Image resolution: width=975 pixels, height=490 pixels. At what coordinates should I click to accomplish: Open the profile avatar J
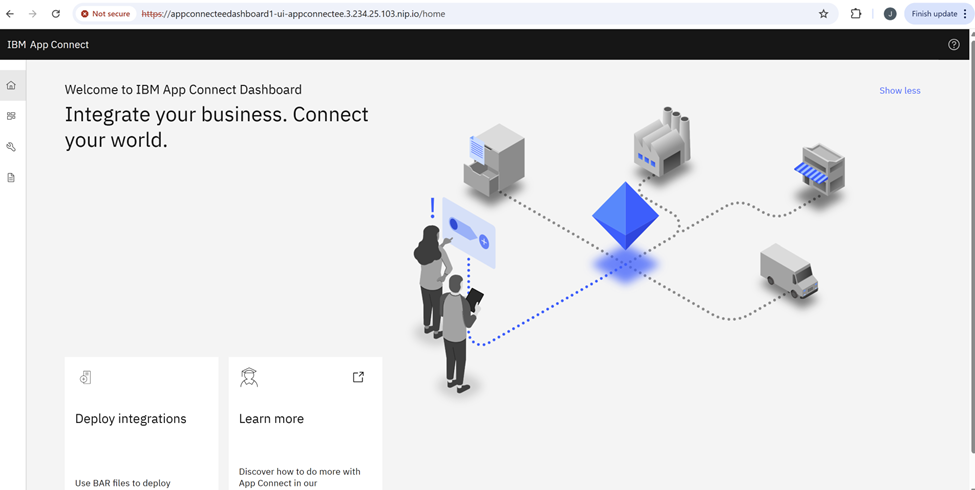coord(890,14)
